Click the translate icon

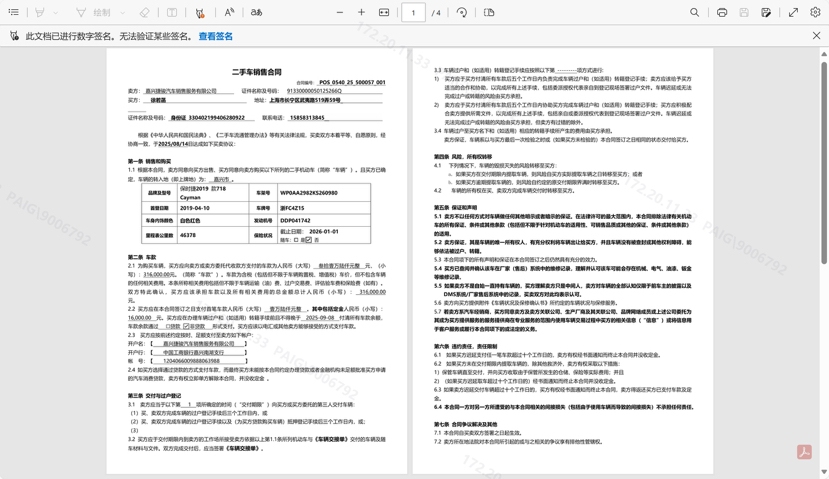click(256, 13)
